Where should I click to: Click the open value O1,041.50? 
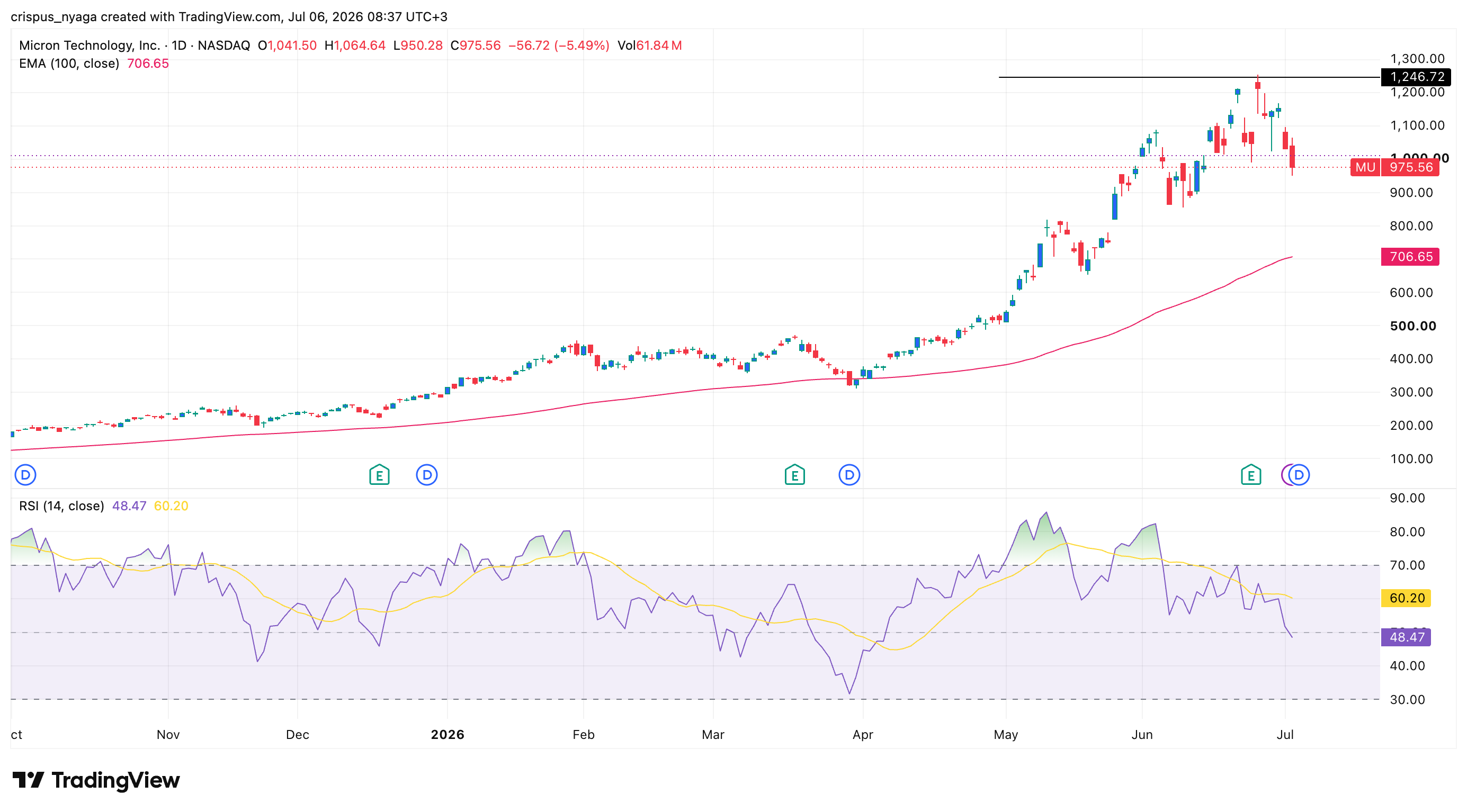tap(287, 46)
